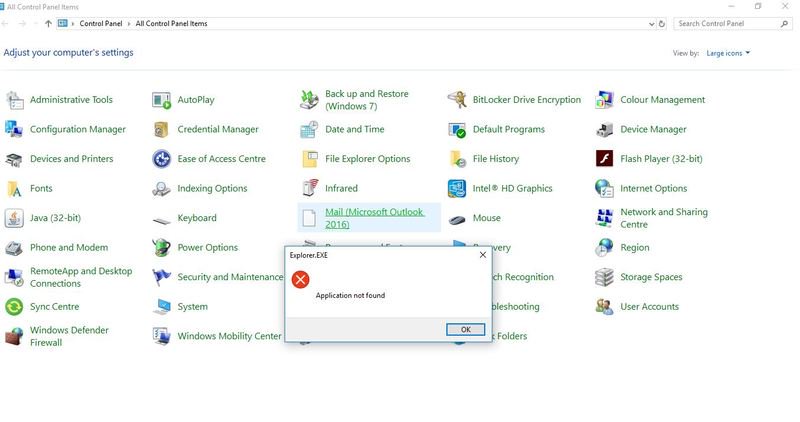Go up one folder level
This screenshot has height=422, width=800.
(x=48, y=23)
